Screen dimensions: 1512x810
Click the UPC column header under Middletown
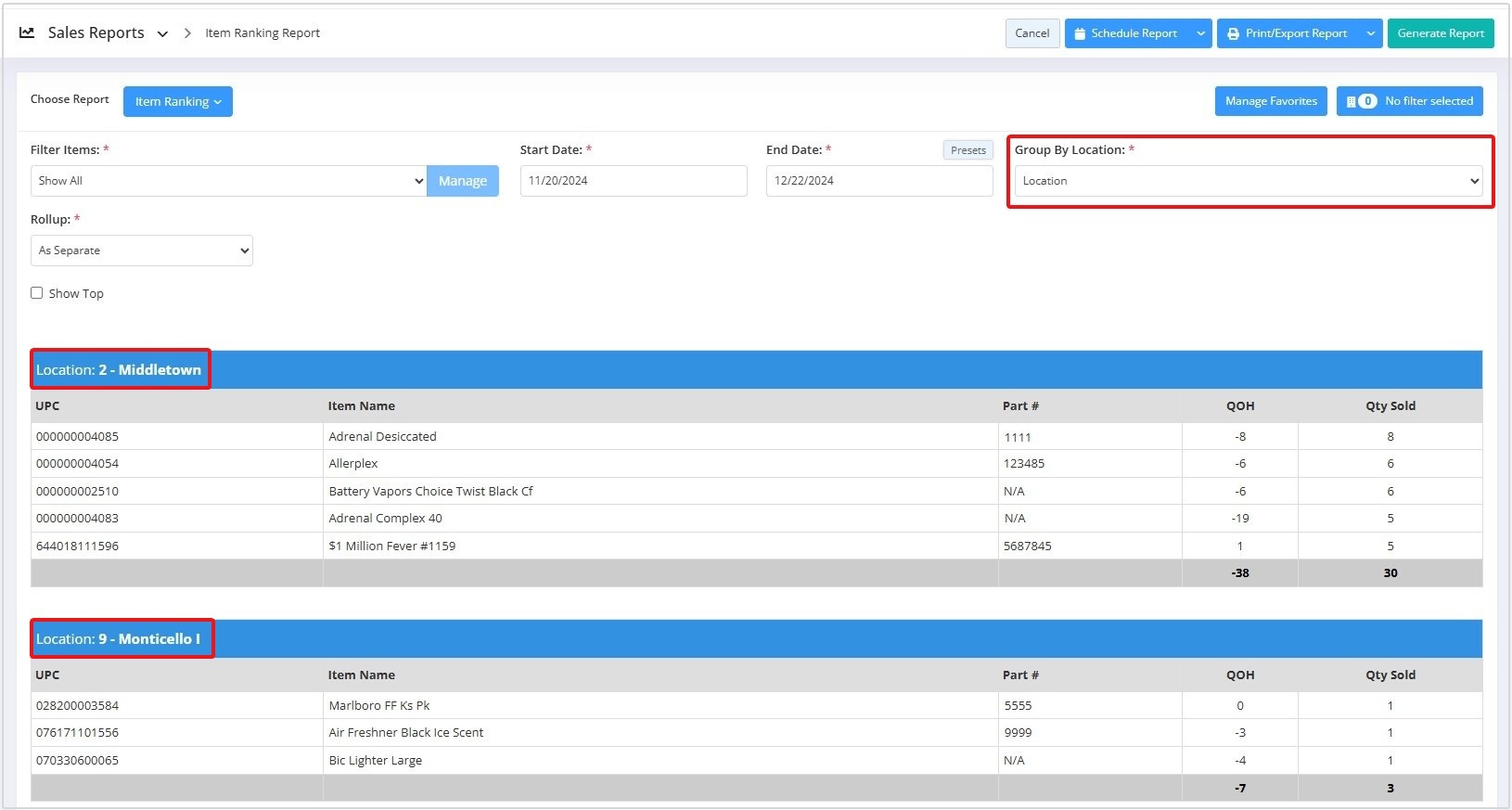tap(47, 405)
